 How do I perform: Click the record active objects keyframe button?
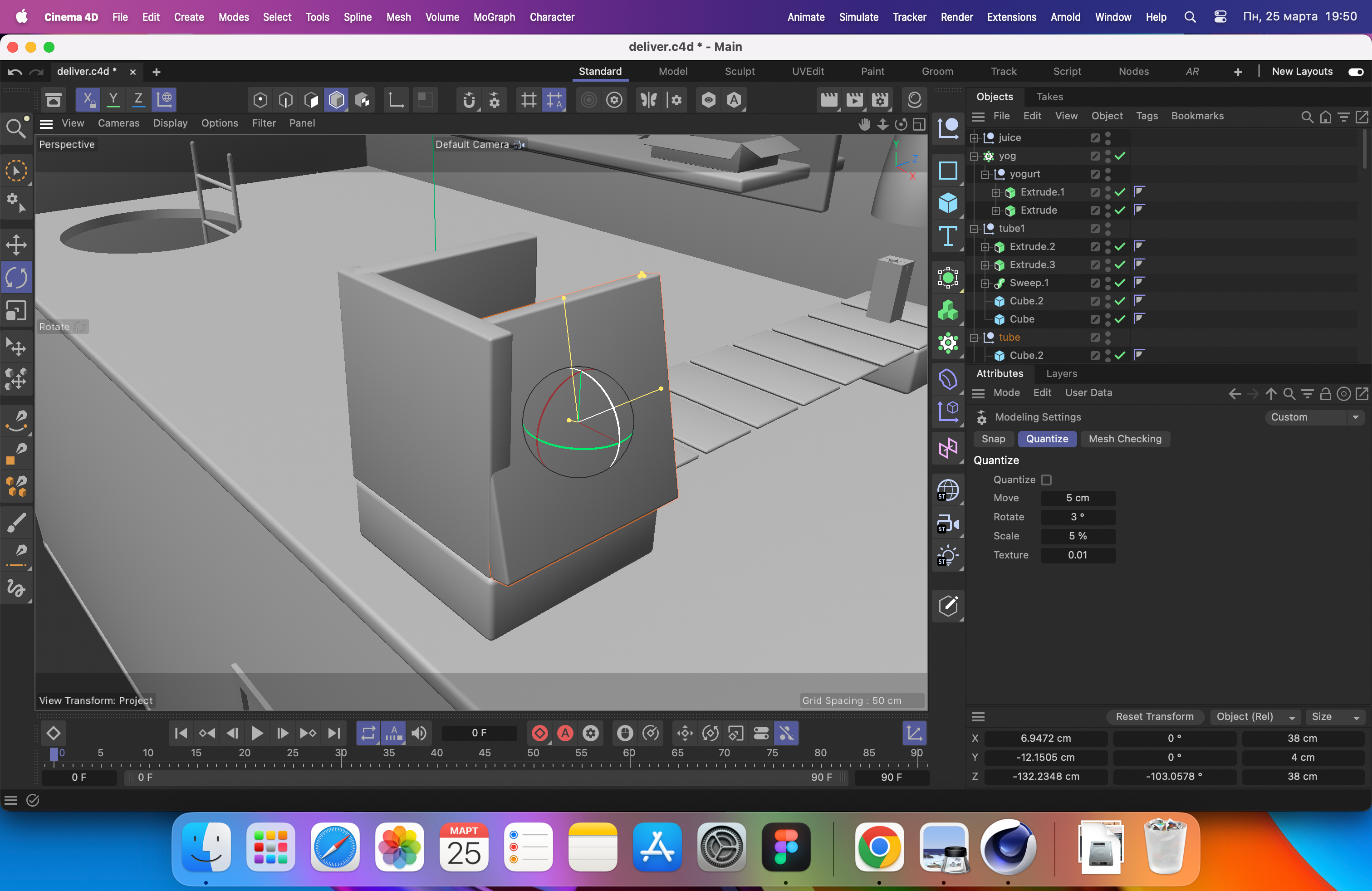[539, 733]
